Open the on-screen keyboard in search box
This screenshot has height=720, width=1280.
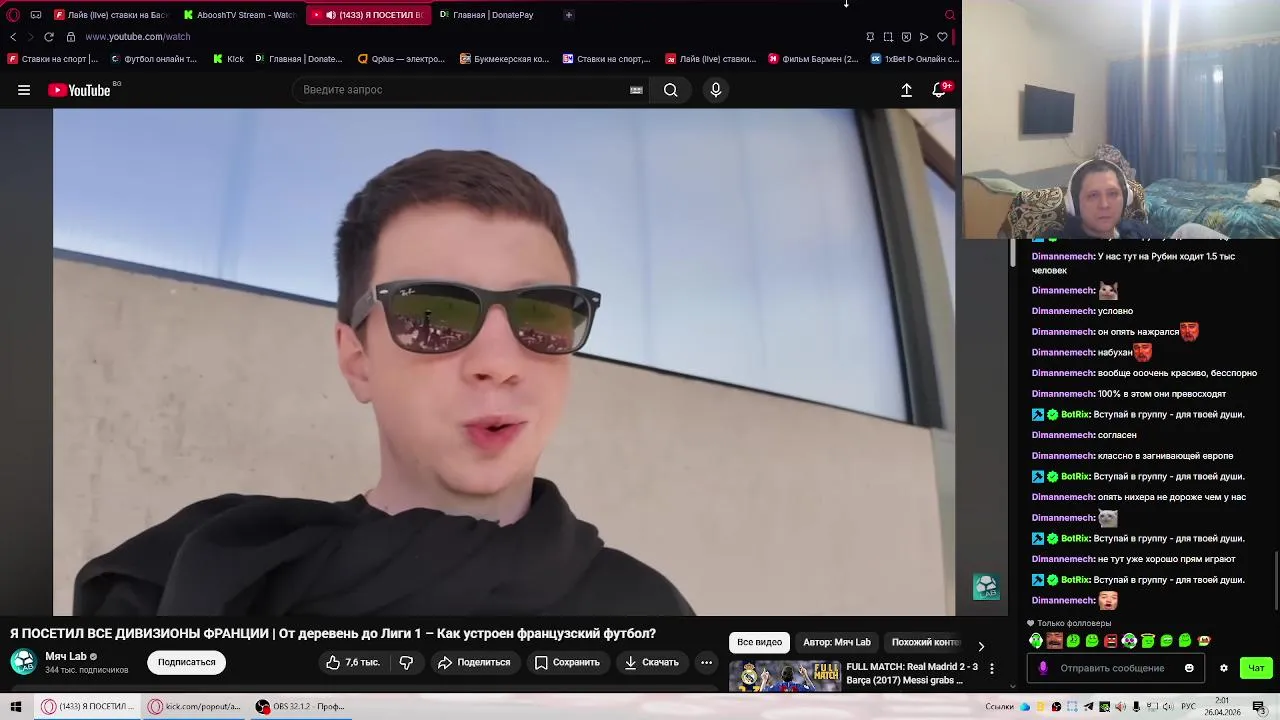pyautogui.click(x=636, y=90)
